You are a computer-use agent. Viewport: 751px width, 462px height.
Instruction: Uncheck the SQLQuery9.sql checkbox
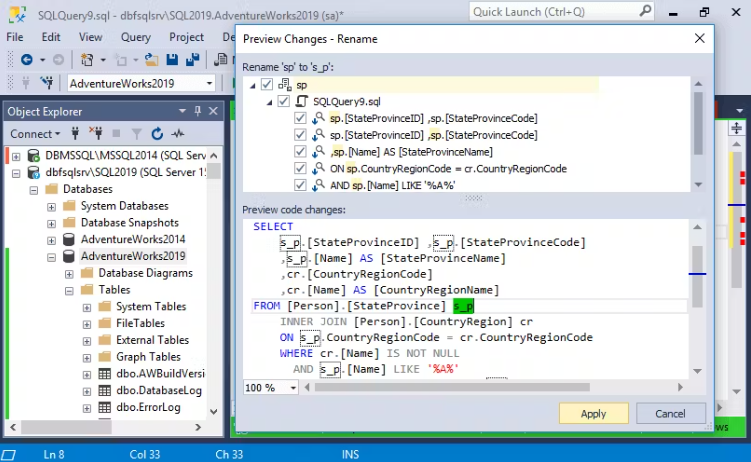(284, 101)
